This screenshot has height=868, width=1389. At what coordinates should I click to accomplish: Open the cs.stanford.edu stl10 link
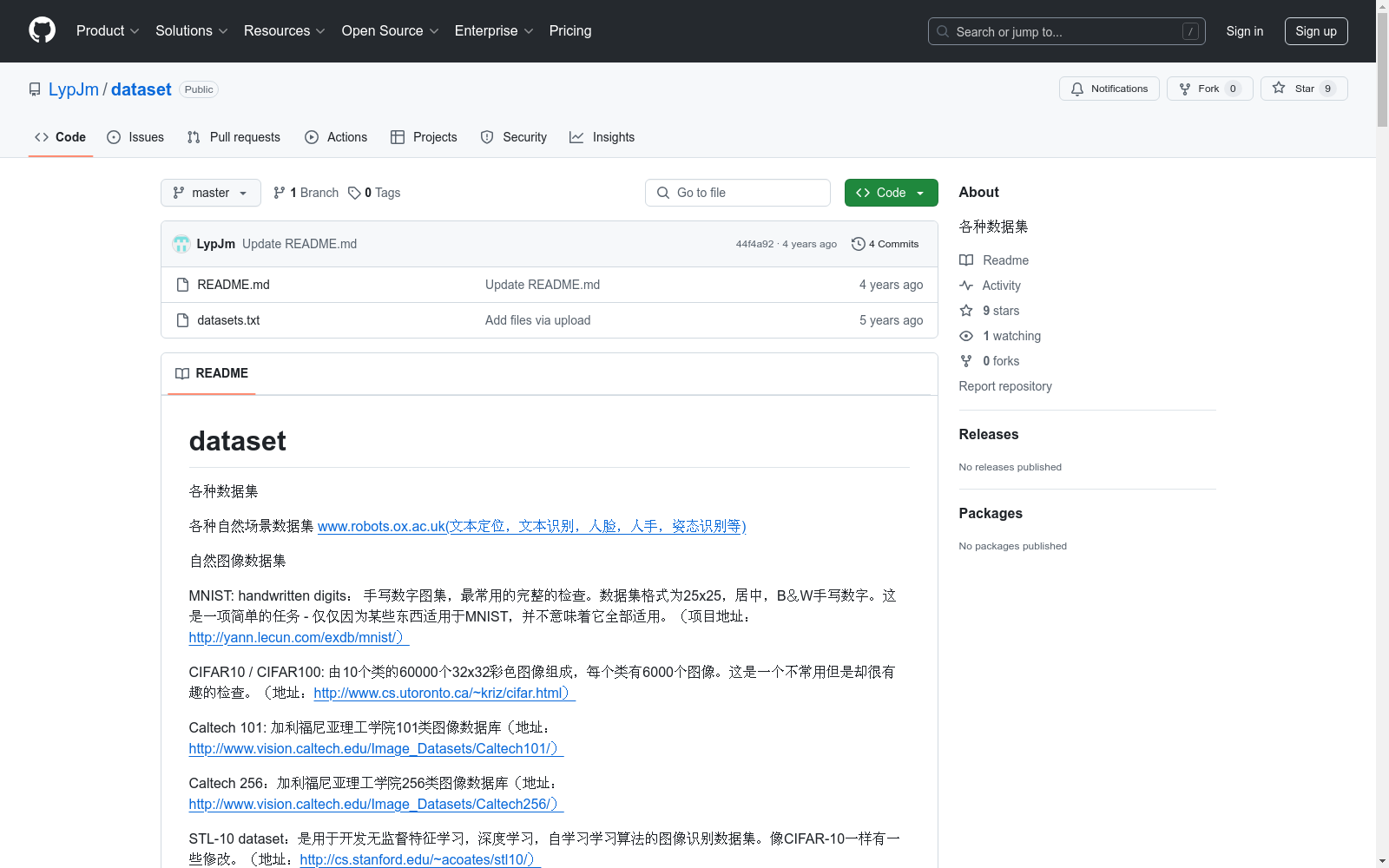420,859
